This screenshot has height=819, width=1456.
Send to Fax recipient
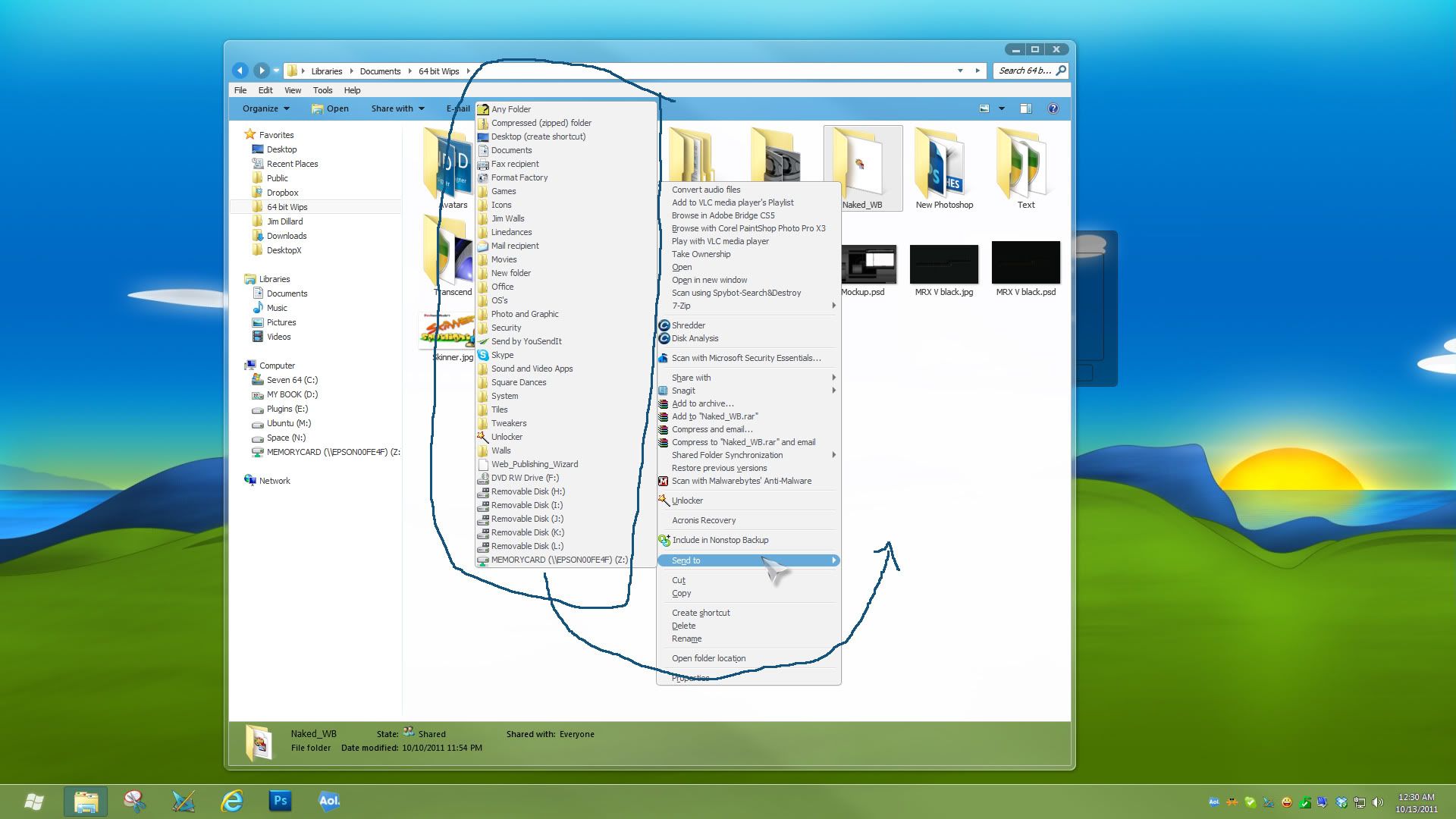pyautogui.click(x=515, y=164)
